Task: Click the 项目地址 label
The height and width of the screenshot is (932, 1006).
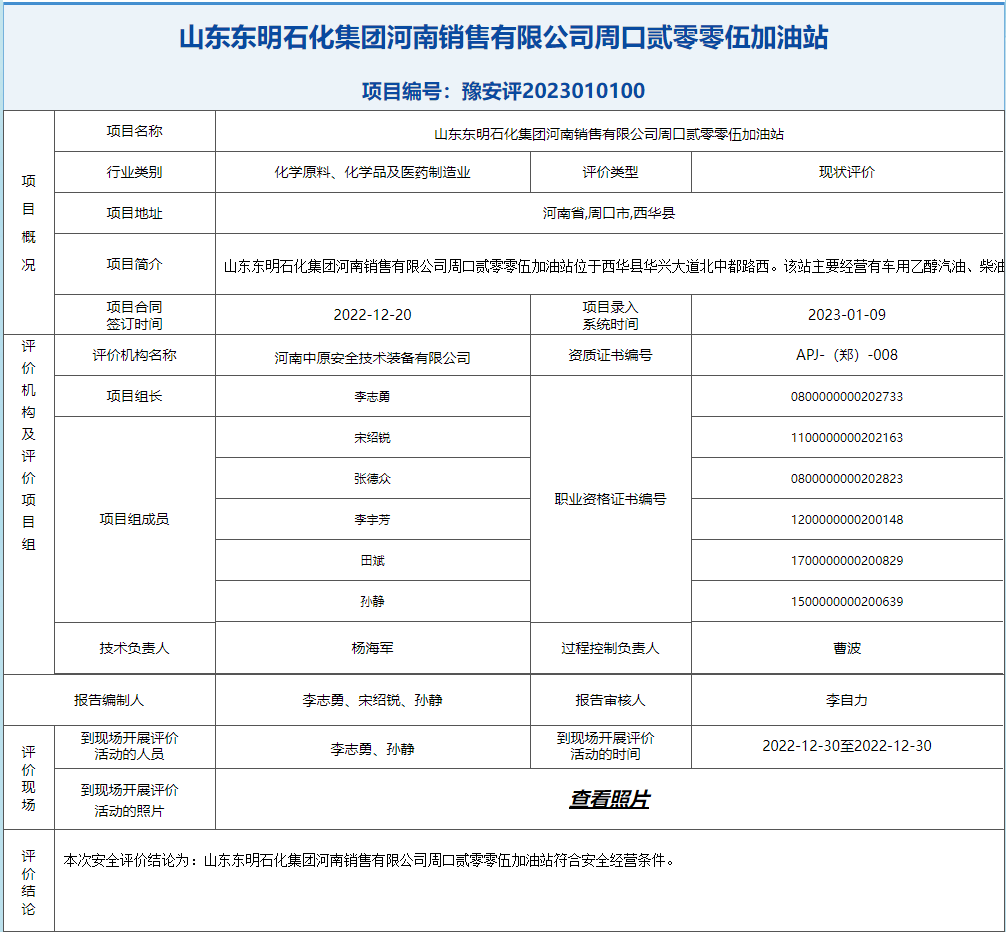Action: [135, 213]
